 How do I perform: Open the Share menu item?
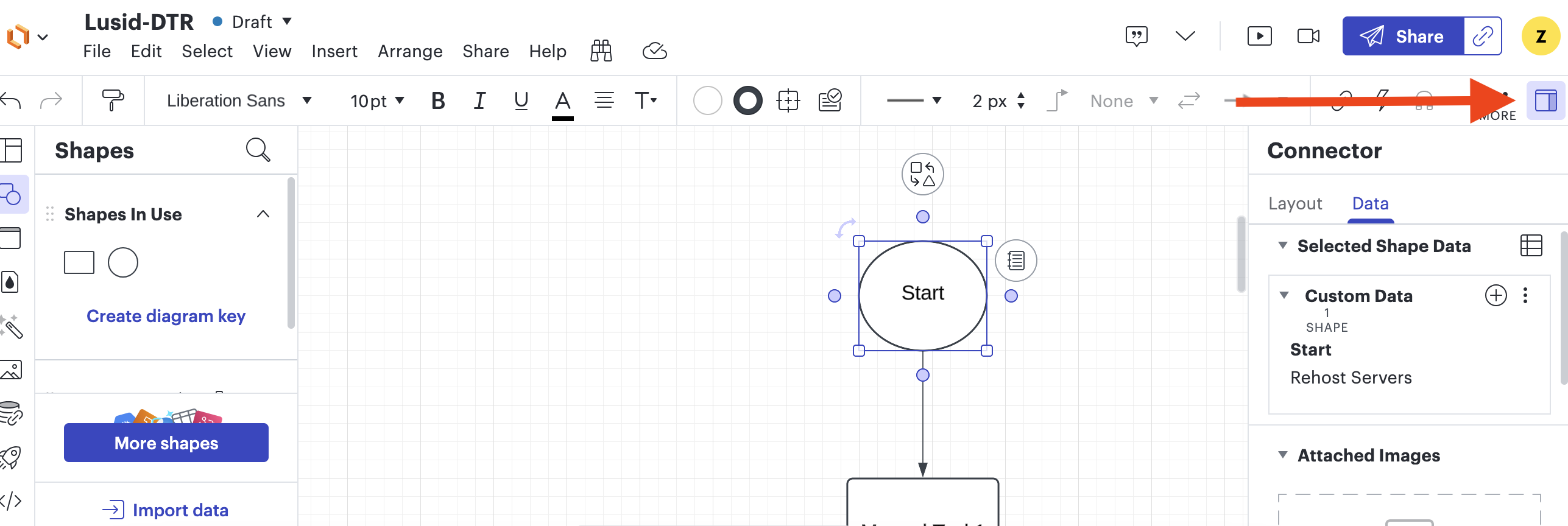click(486, 51)
